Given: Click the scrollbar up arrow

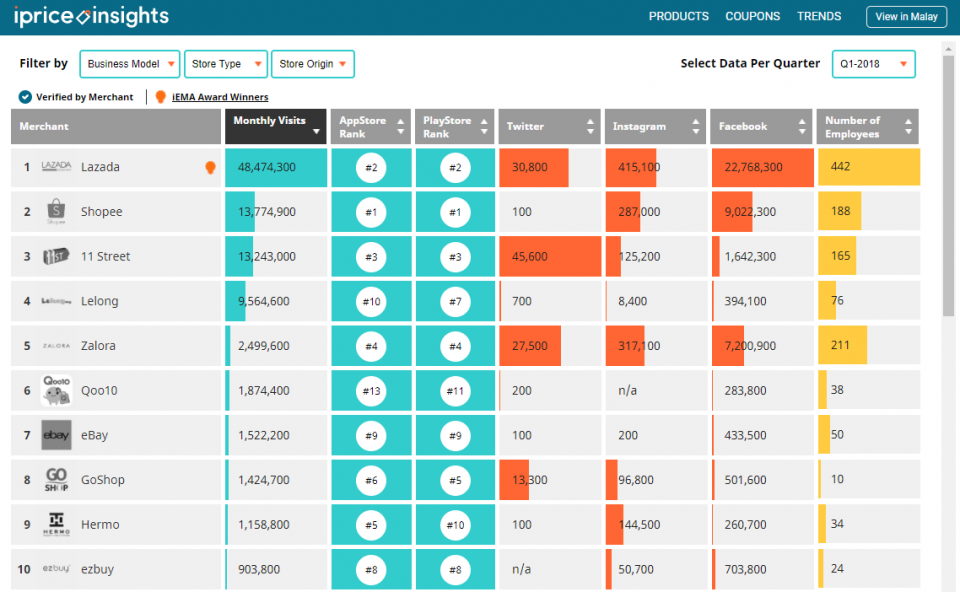Looking at the screenshot, I should (948, 48).
